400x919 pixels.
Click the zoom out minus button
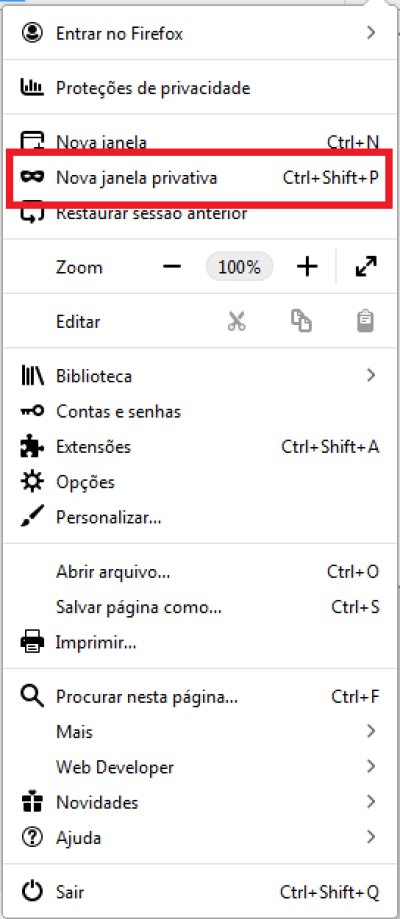[x=172, y=267]
